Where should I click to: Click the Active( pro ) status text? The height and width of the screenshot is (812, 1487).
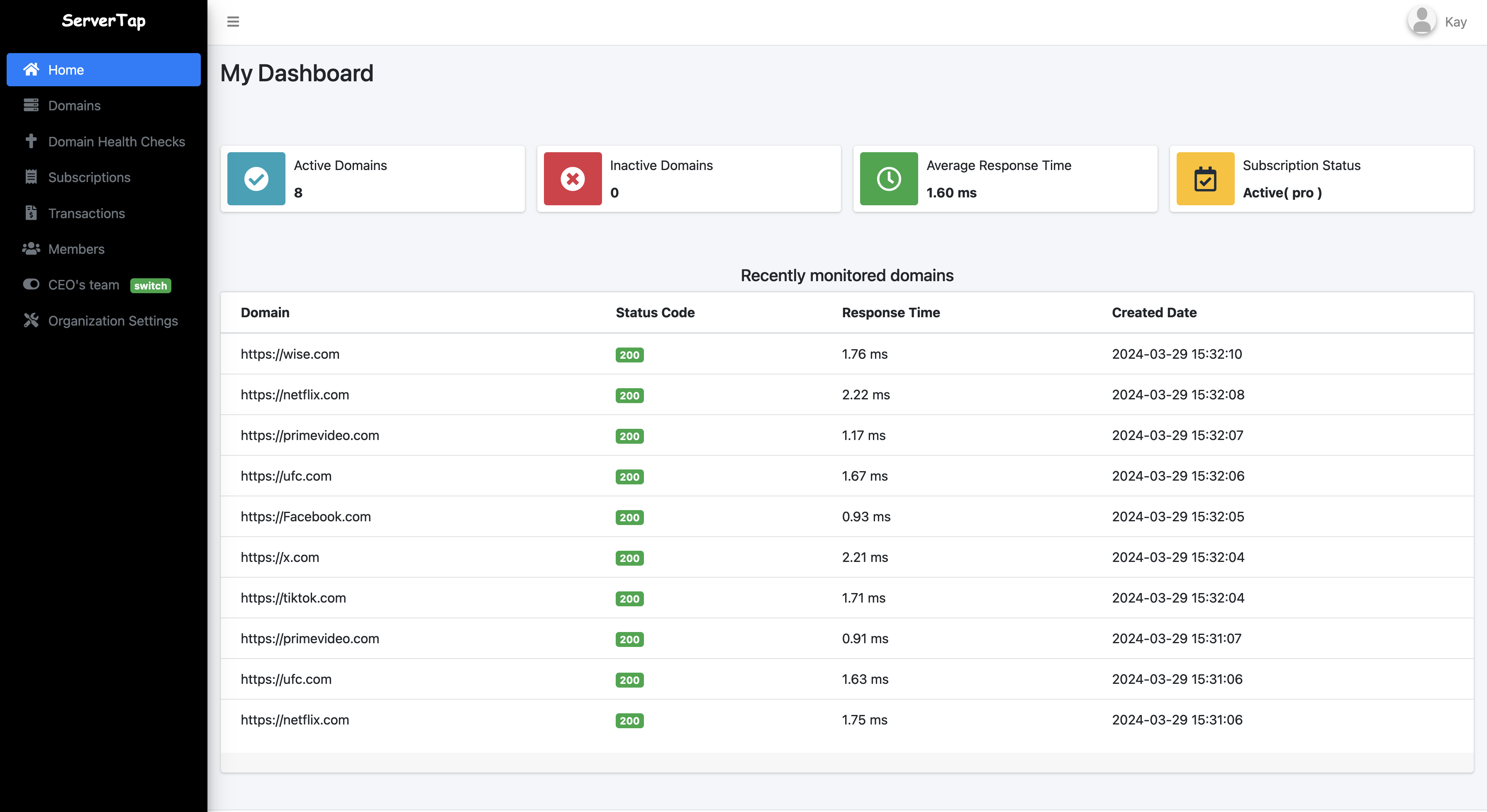1282,193
